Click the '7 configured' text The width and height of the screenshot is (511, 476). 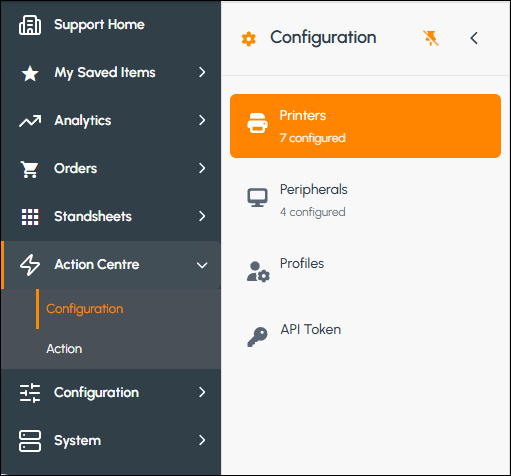coord(313,138)
